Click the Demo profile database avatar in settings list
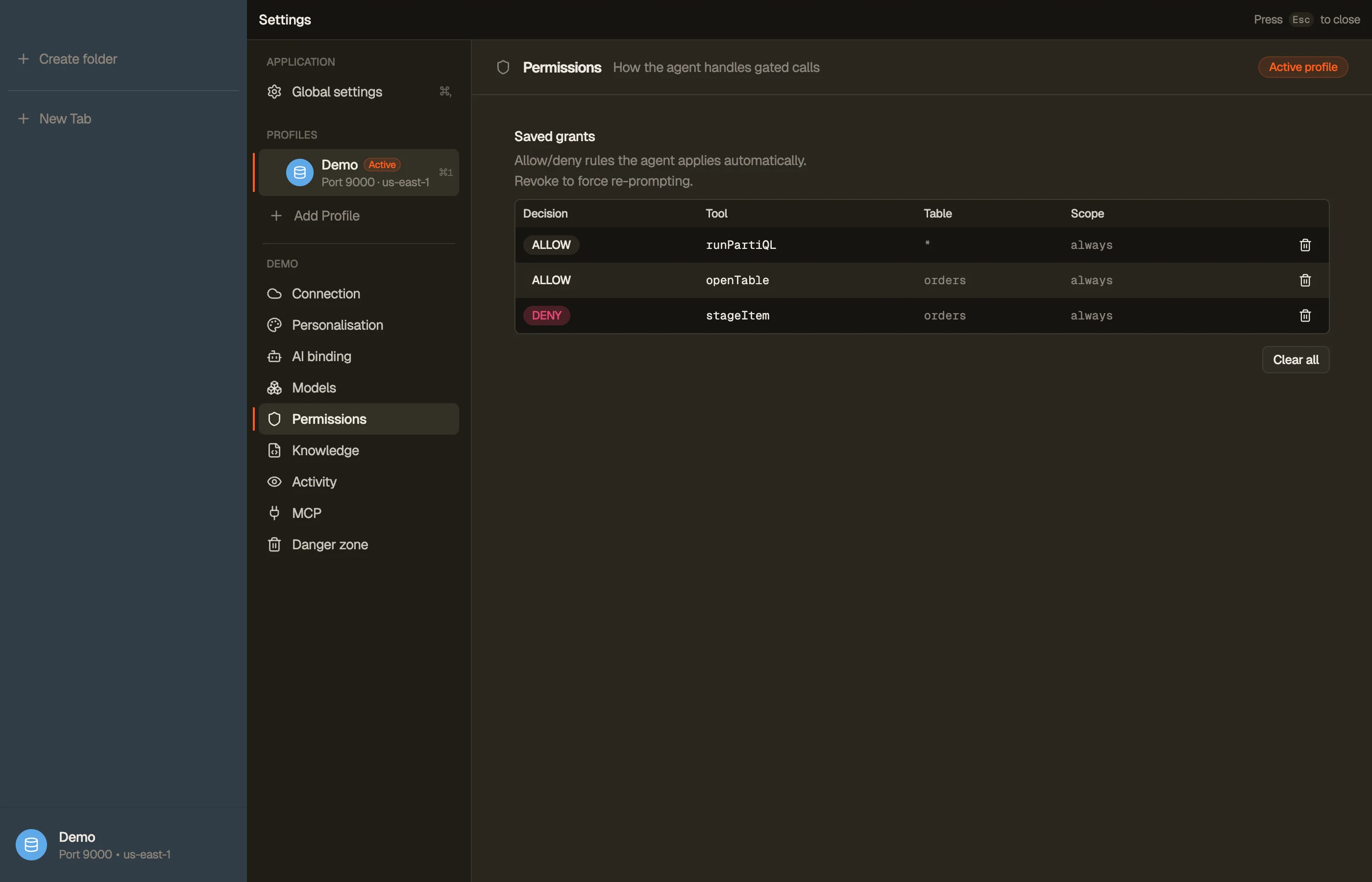 coord(299,172)
